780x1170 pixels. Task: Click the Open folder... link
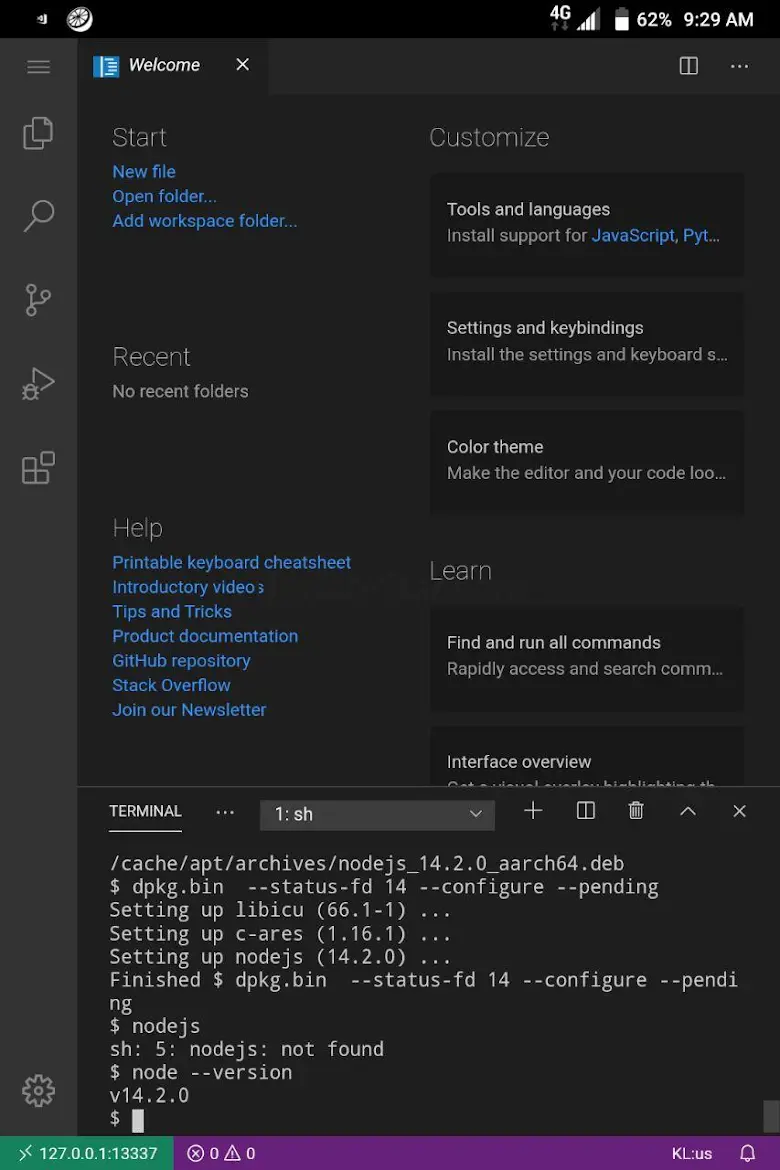pyautogui.click(x=164, y=196)
